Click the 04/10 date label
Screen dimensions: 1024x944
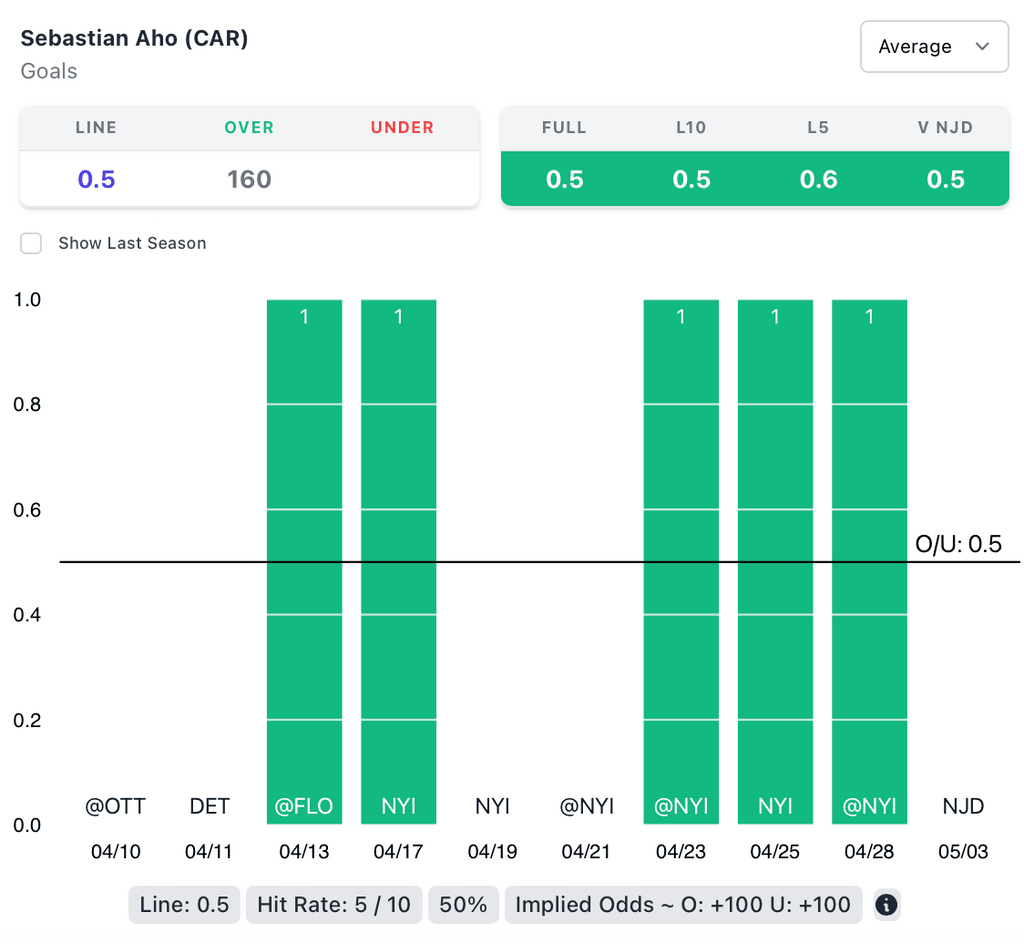click(x=116, y=851)
